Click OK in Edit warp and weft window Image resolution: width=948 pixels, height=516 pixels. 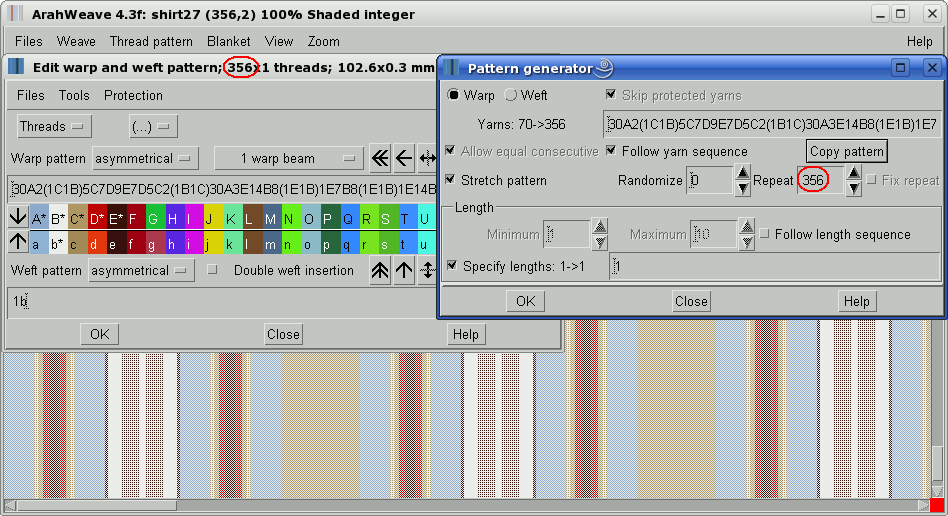point(100,335)
